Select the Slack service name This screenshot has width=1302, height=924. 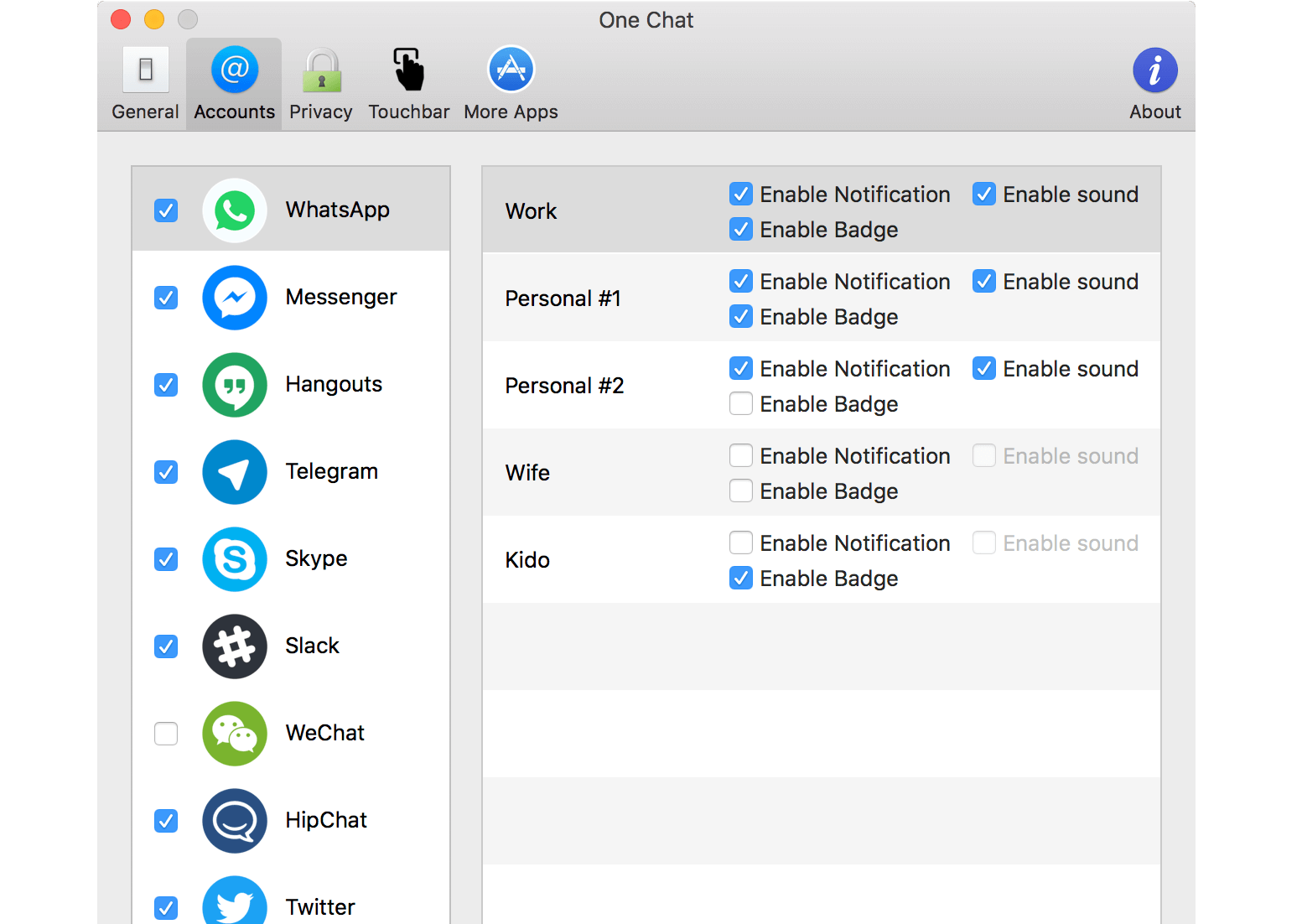click(x=313, y=646)
